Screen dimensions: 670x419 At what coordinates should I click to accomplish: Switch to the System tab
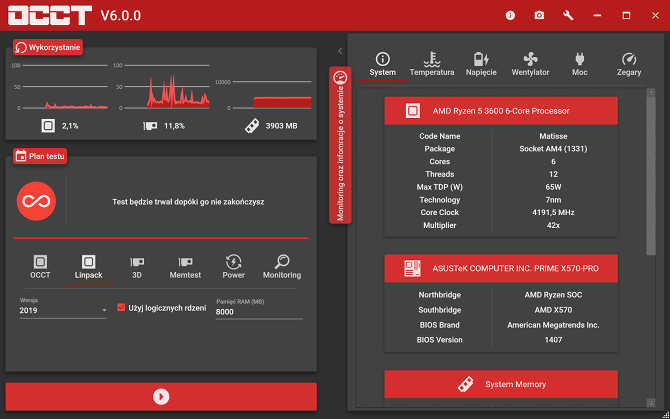tap(382, 64)
